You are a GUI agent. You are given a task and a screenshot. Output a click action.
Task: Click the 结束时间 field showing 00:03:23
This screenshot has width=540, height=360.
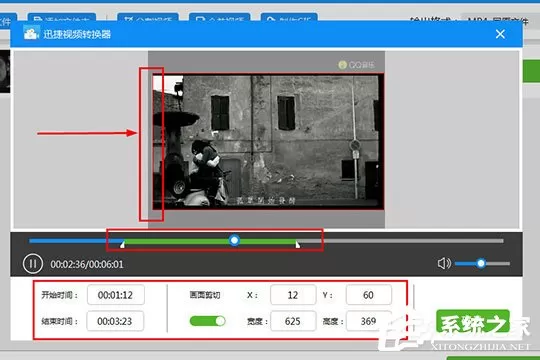click(115, 321)
